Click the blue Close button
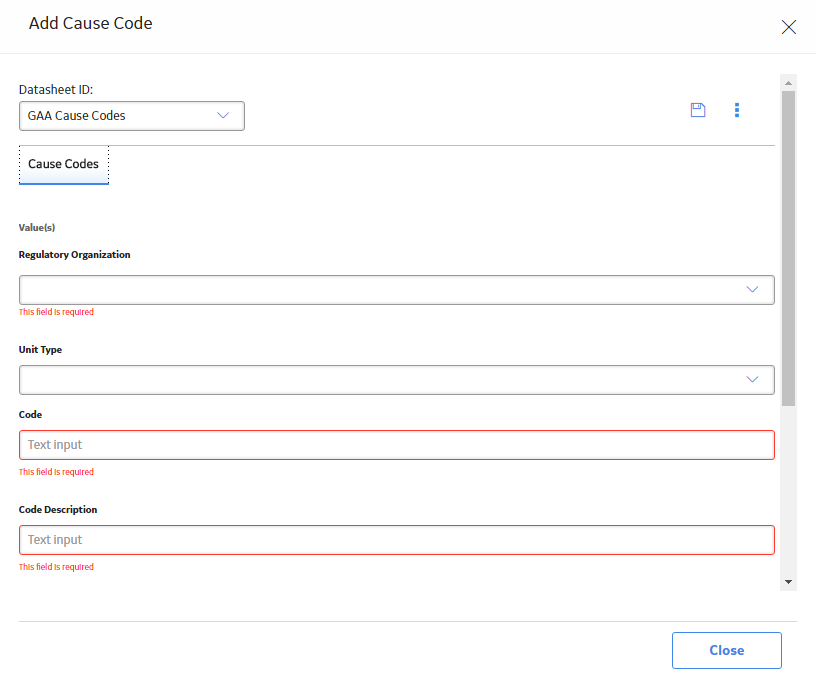816x679 pixels. [726, 650]
